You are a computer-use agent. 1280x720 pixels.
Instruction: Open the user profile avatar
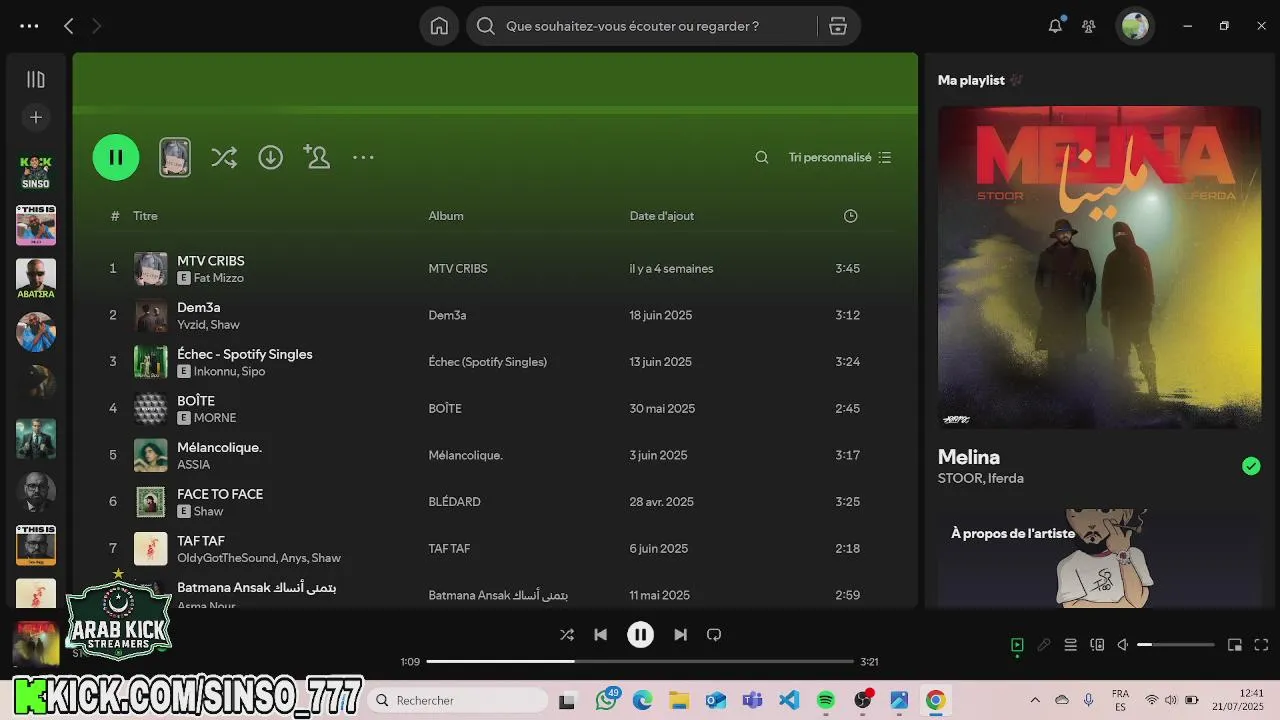(1135, 26)
